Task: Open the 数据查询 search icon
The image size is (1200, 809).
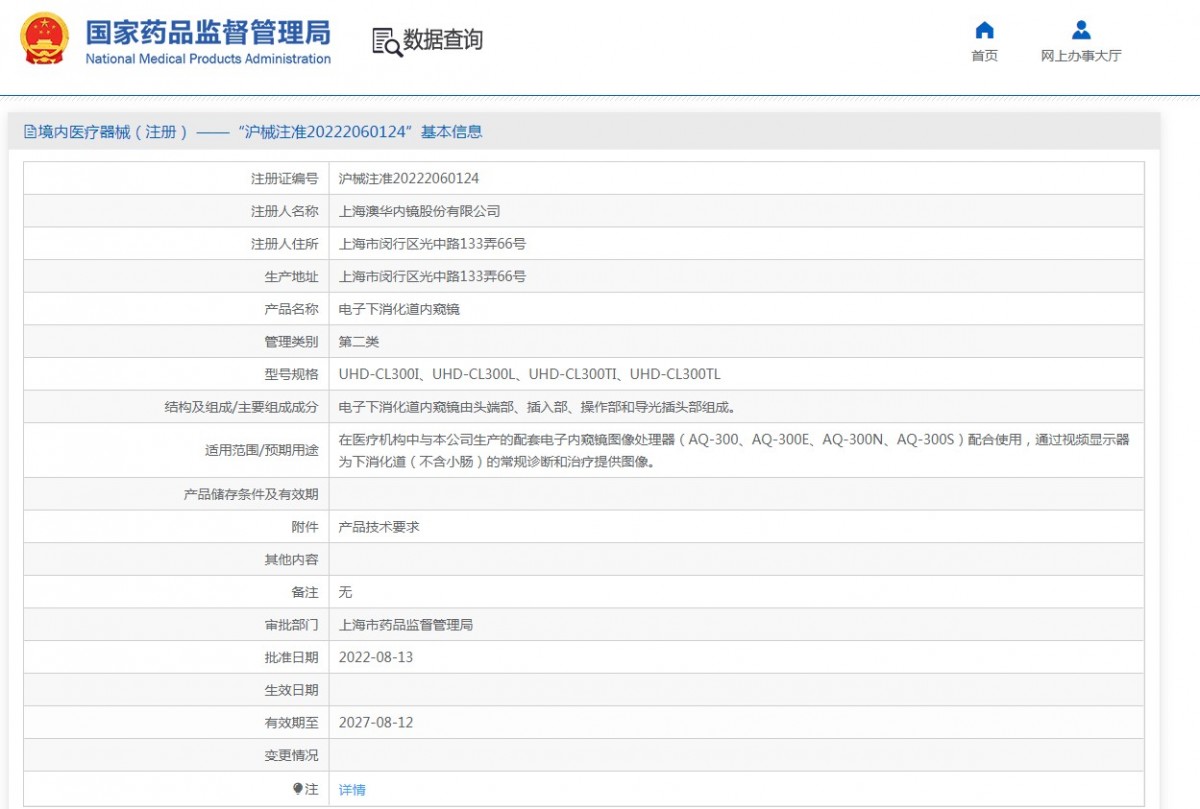Action: pyautogui.click(x=387, y=42)
